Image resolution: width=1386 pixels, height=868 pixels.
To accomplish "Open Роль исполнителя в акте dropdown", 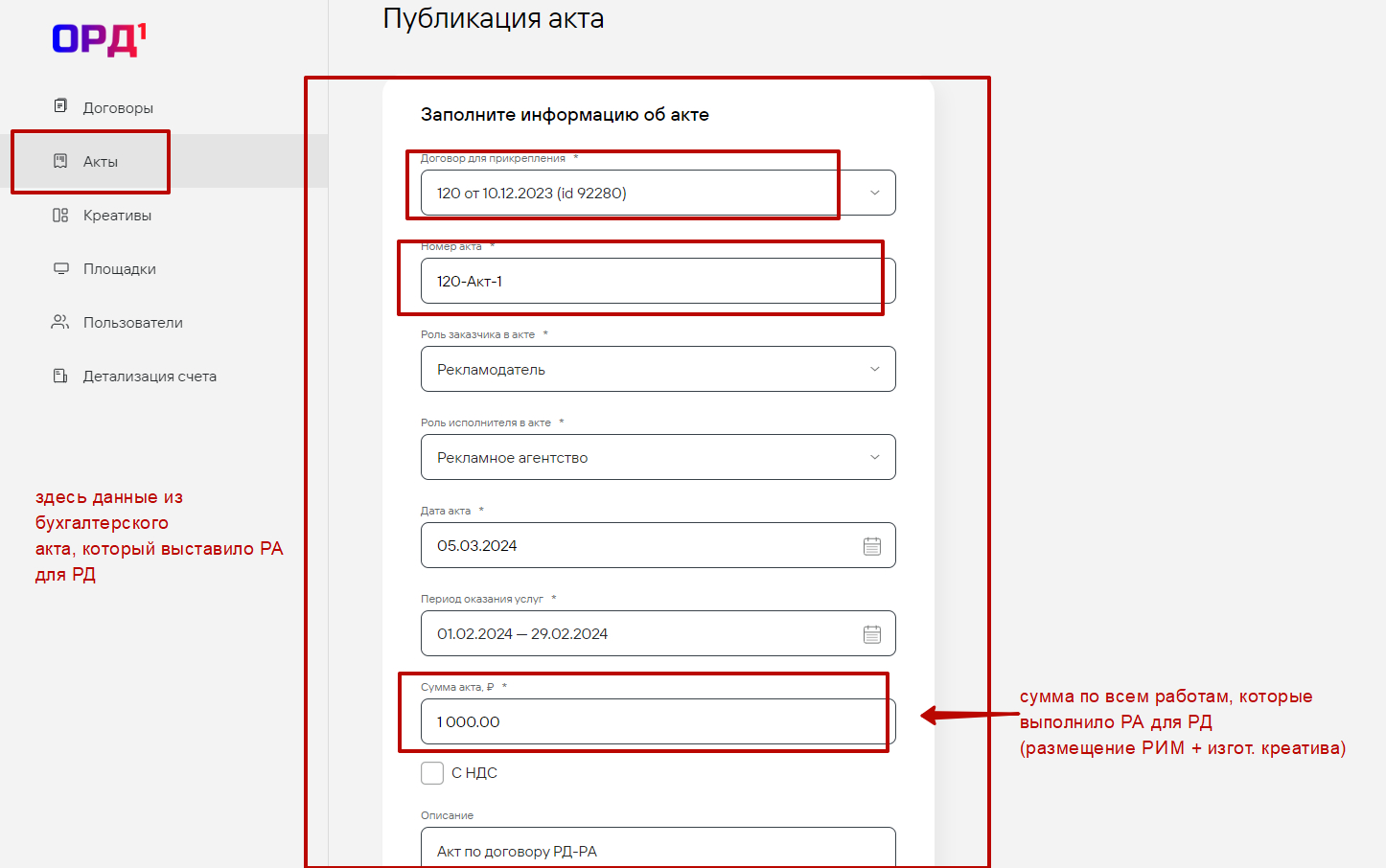I will pos(874,458).
